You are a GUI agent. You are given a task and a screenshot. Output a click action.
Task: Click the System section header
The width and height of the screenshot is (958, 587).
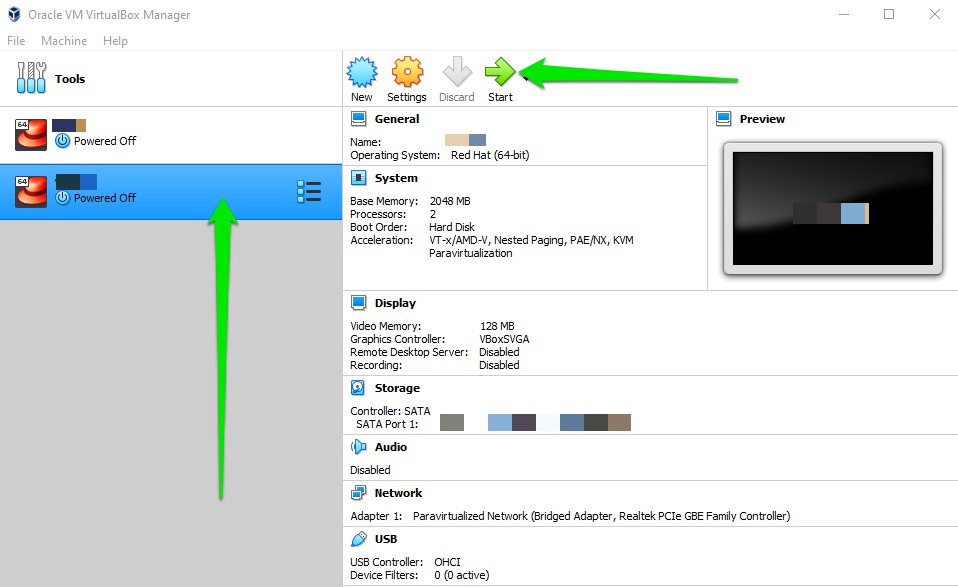(x=396, y=178)
